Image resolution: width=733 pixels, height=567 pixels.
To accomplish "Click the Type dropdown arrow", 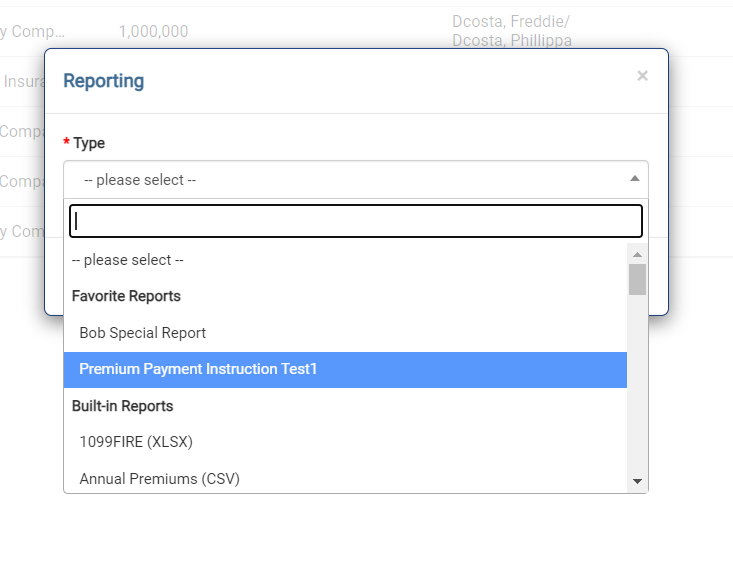I will point(634,179).
